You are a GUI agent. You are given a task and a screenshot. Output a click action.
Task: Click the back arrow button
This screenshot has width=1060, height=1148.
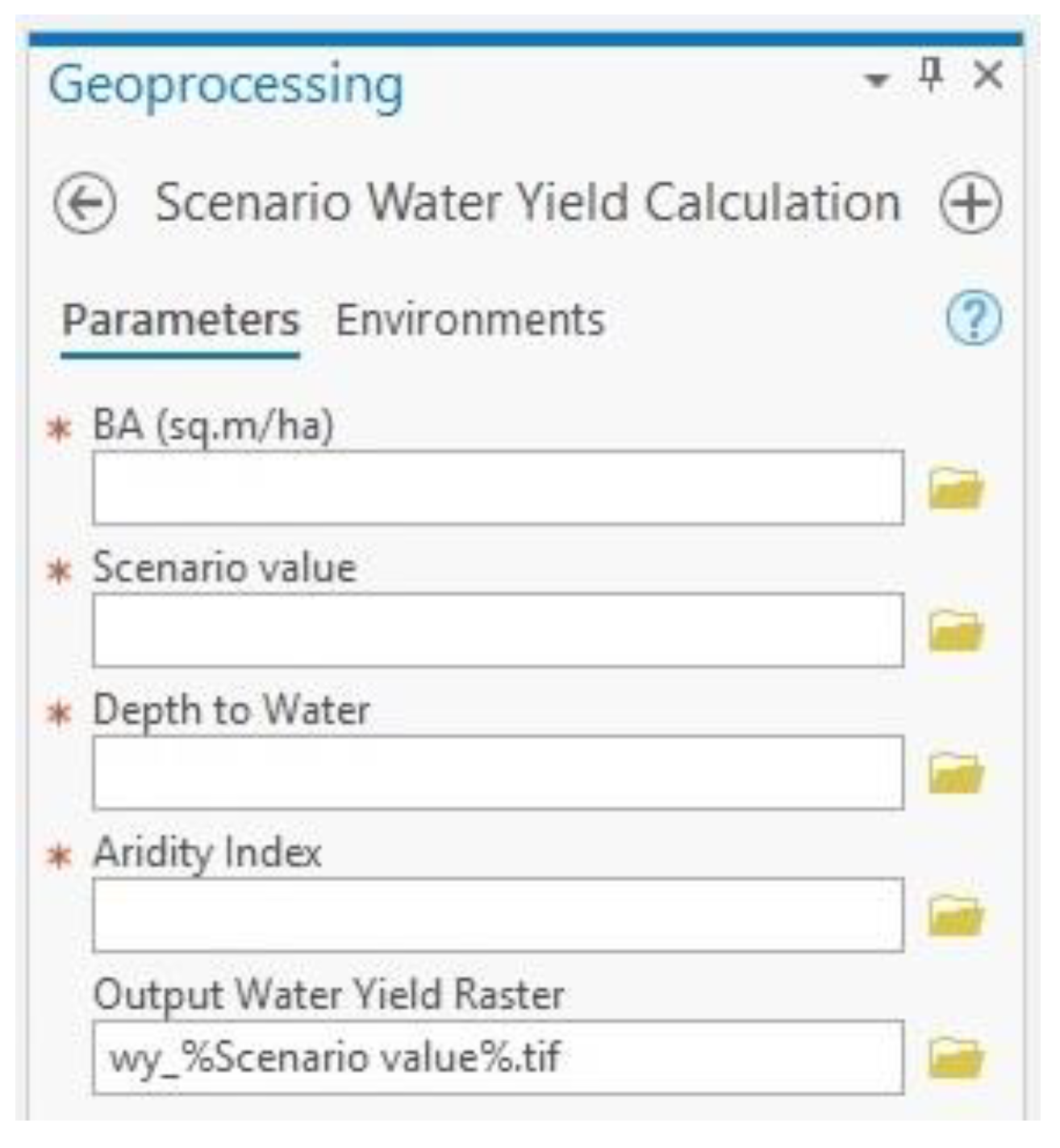84,202
